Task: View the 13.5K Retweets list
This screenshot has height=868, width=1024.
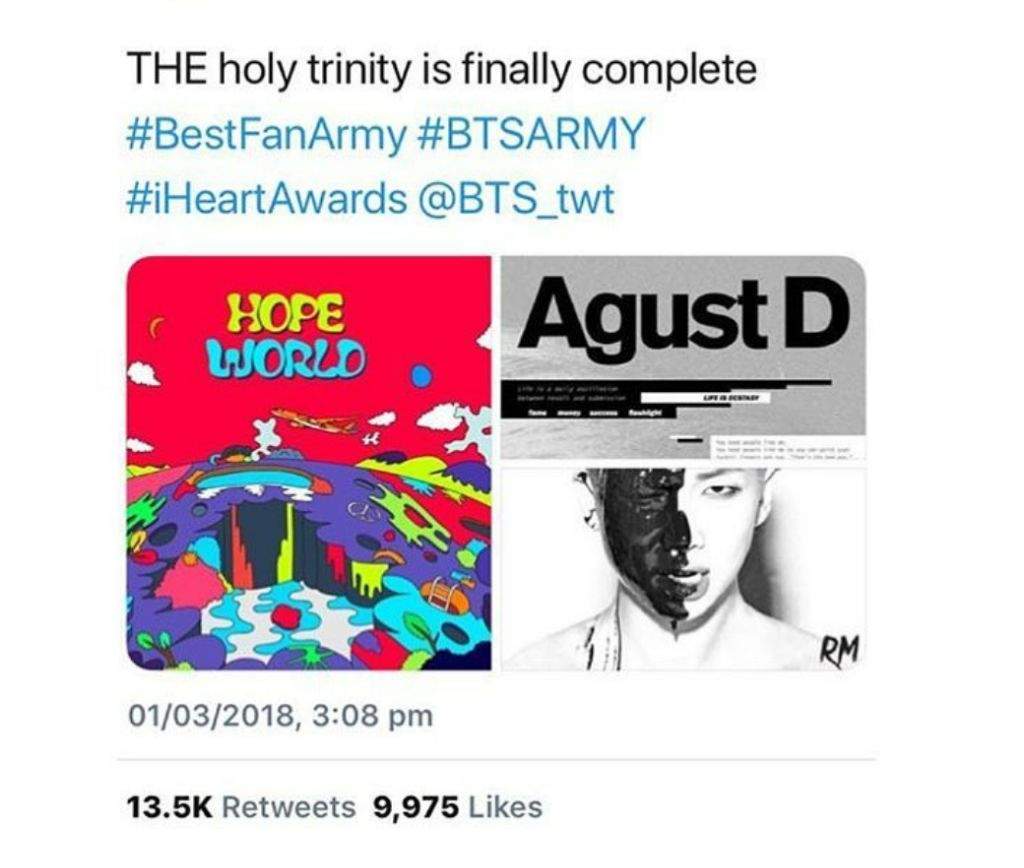Action: pos(240,807)
